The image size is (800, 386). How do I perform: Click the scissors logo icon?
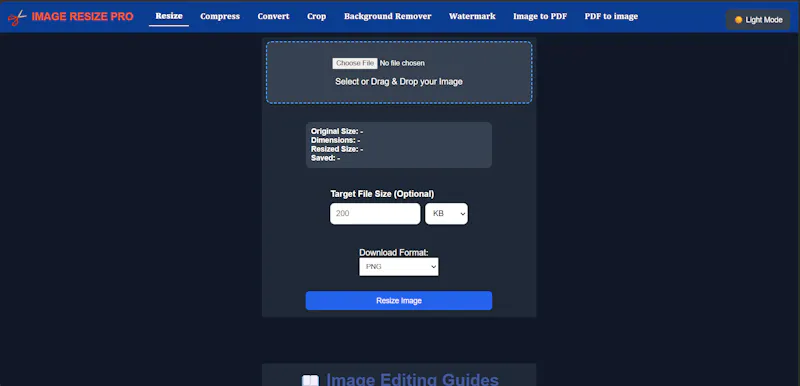coord(17,17)
